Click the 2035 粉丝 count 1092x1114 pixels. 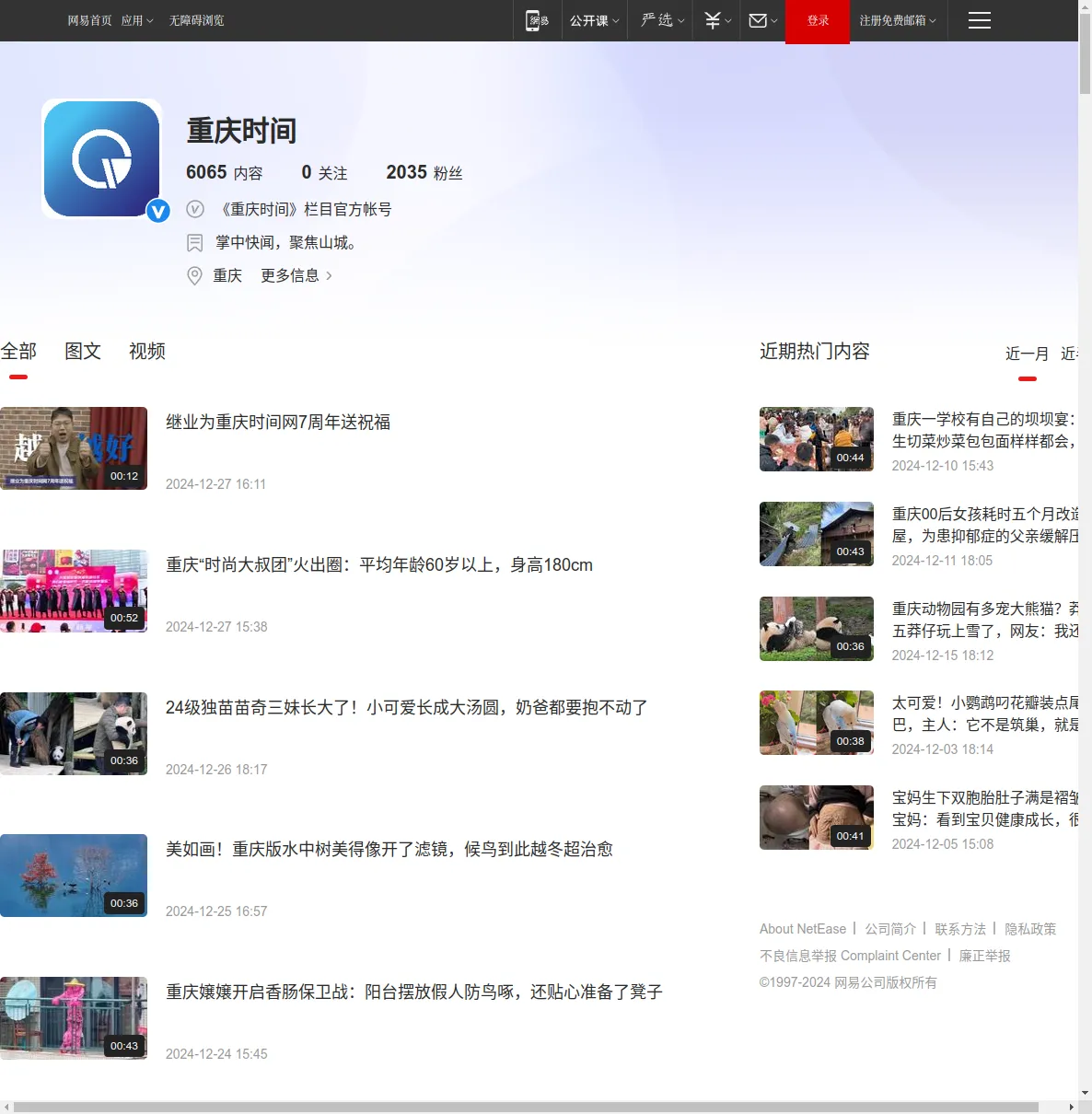[424, 172]
